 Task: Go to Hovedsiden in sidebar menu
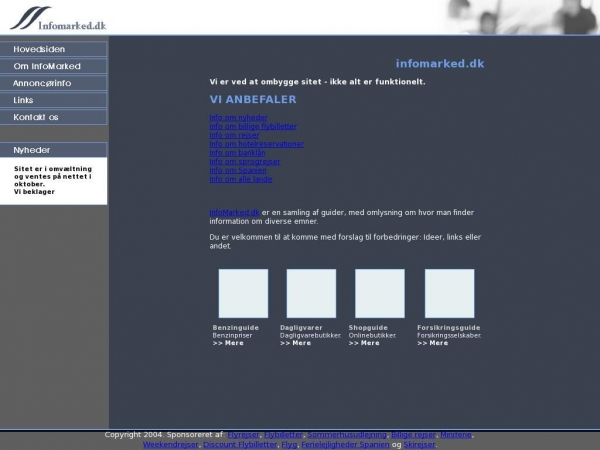(x=54, y=49)
